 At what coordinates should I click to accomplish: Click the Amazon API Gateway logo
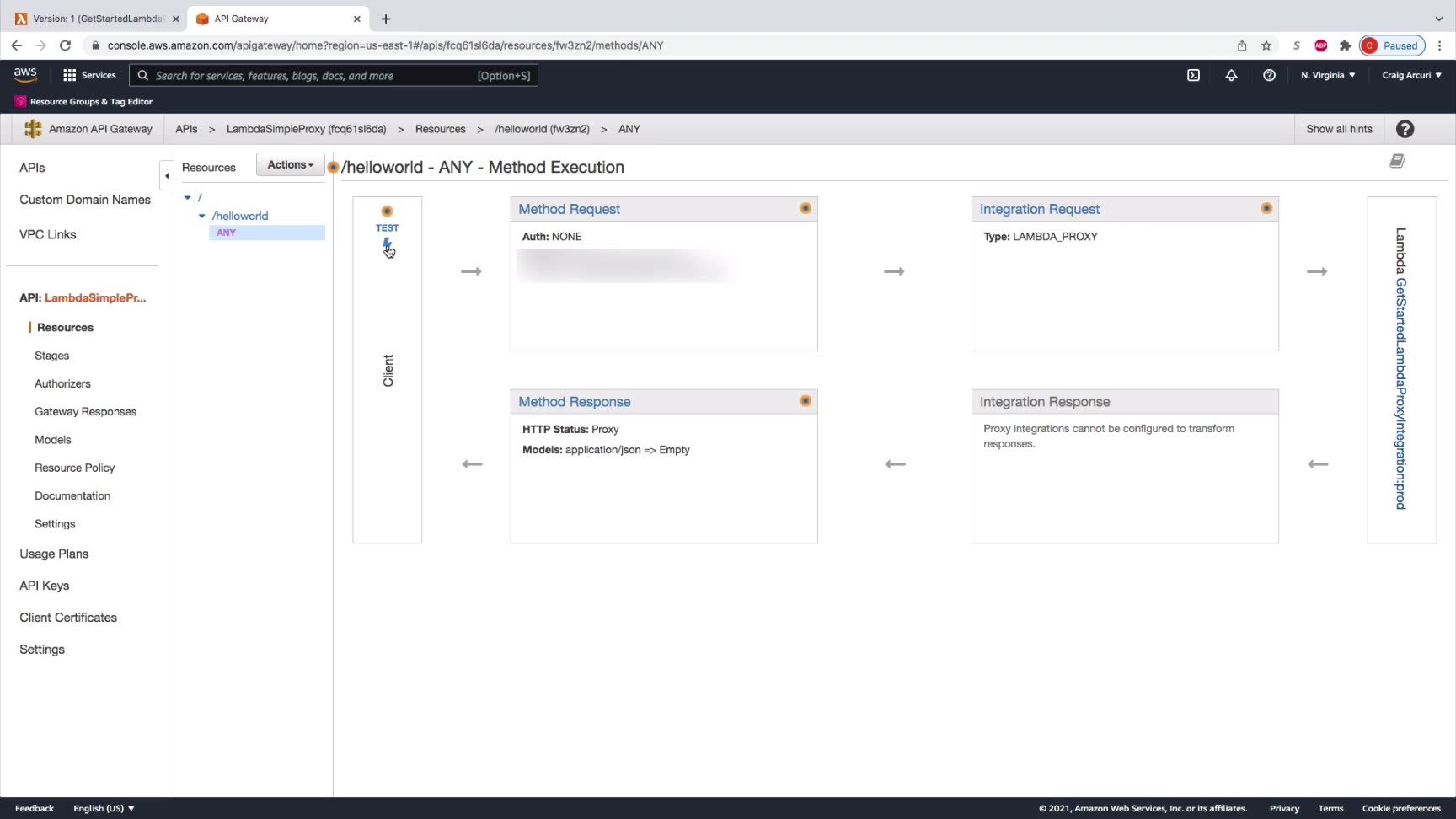(33, 129)
